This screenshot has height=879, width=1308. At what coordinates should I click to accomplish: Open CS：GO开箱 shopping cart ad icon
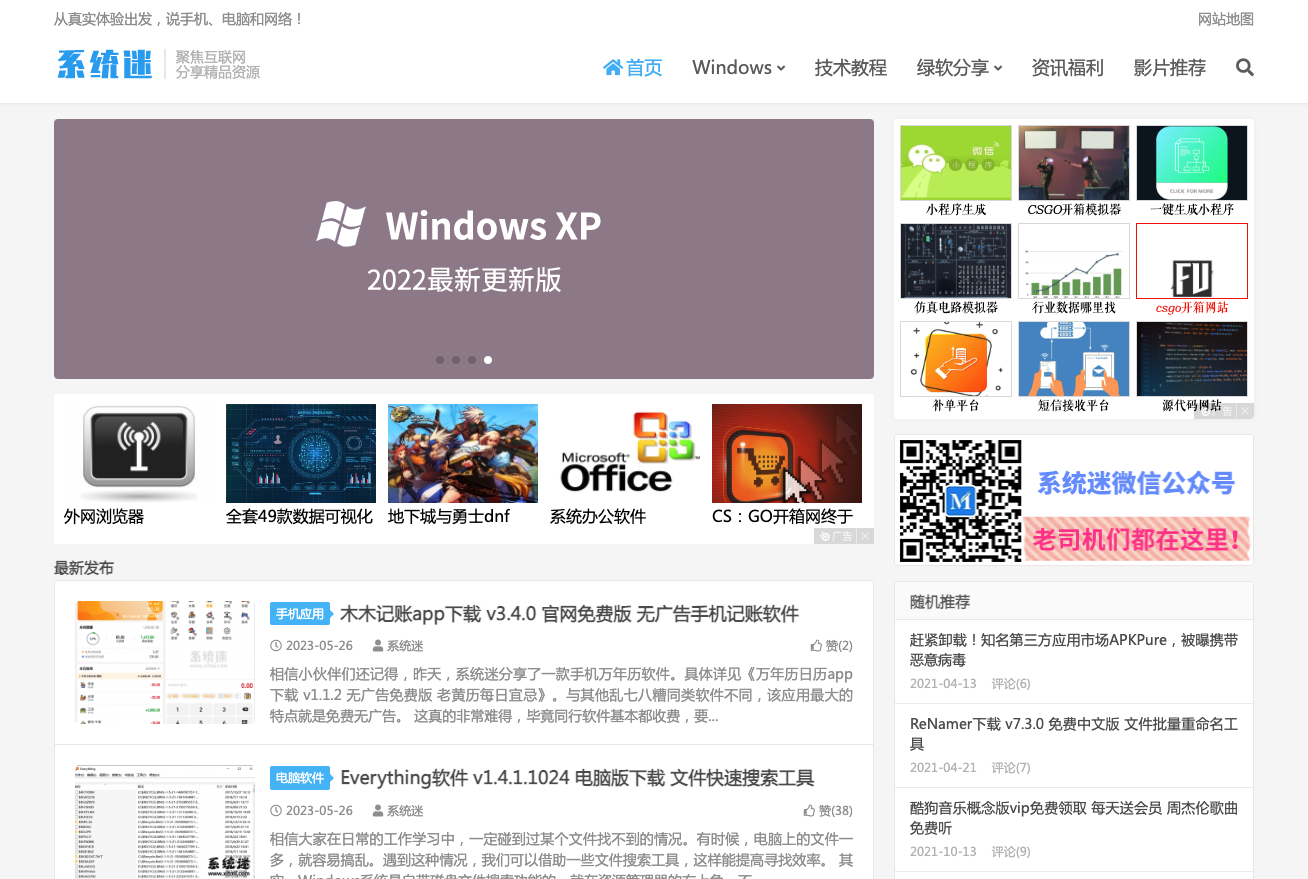[787, 454]
